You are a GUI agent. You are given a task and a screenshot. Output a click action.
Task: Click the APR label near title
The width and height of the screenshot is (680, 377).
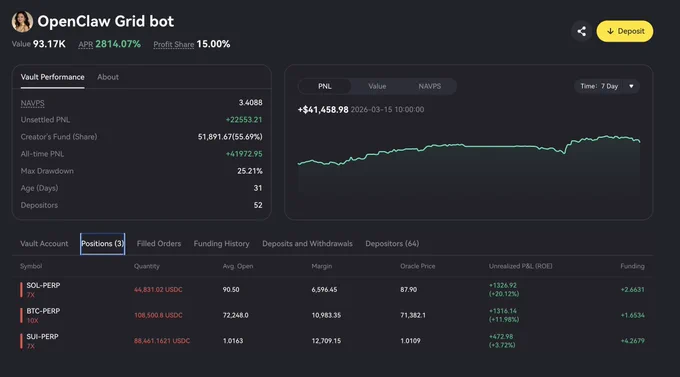[x=86, y=45]
